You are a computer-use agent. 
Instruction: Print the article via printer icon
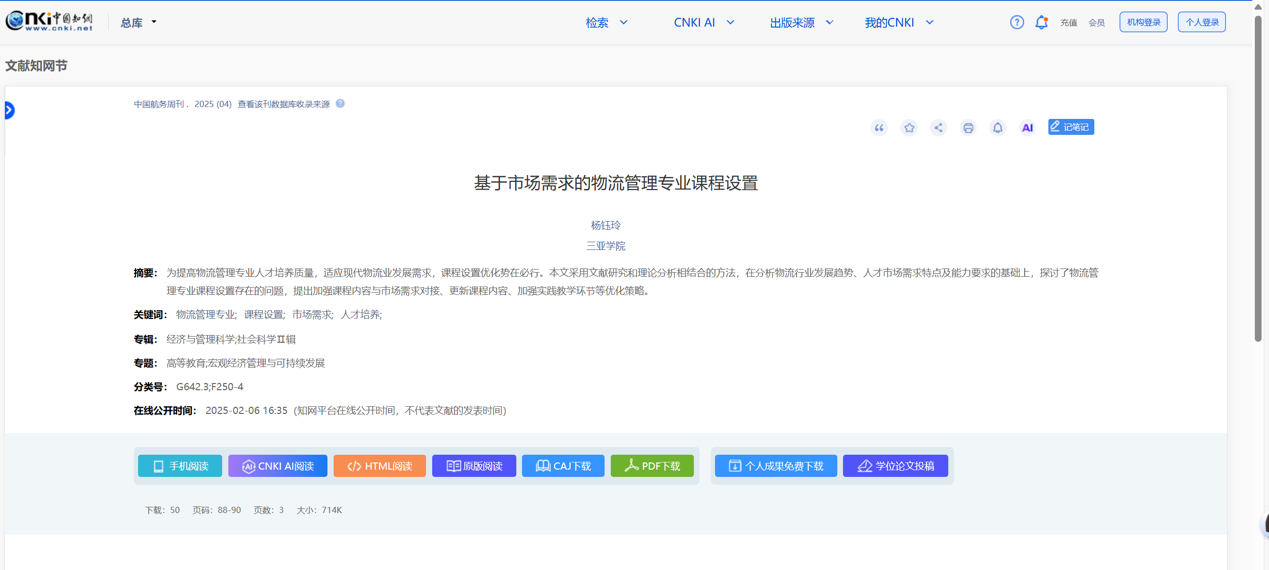tap(968, 128)
